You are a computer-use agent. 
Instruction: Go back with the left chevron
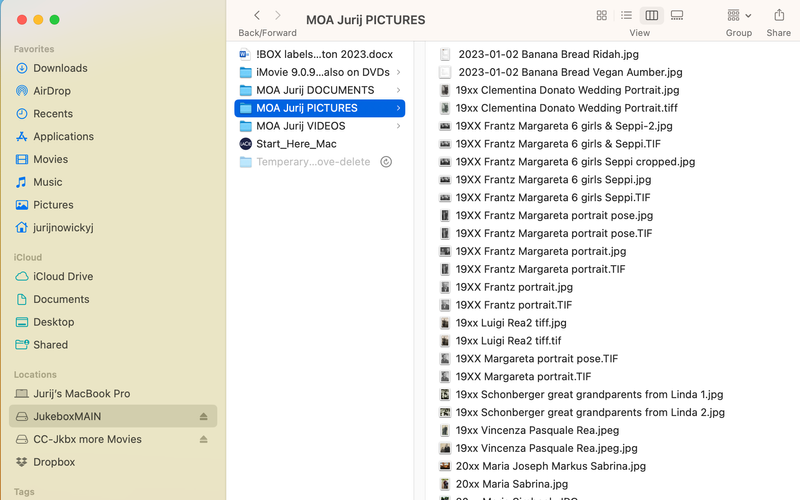coord(257,15)
